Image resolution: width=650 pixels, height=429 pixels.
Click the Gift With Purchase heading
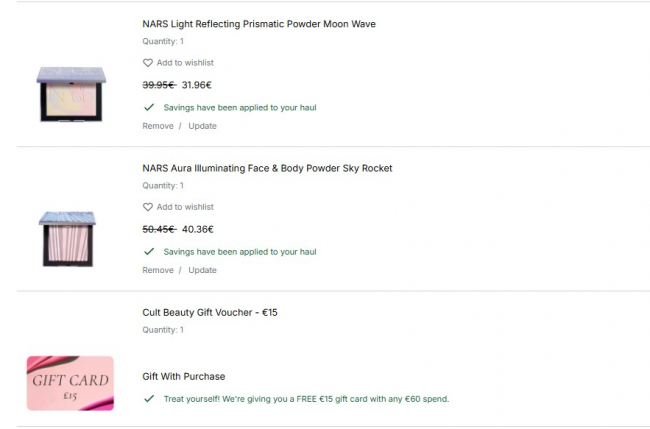184,377
